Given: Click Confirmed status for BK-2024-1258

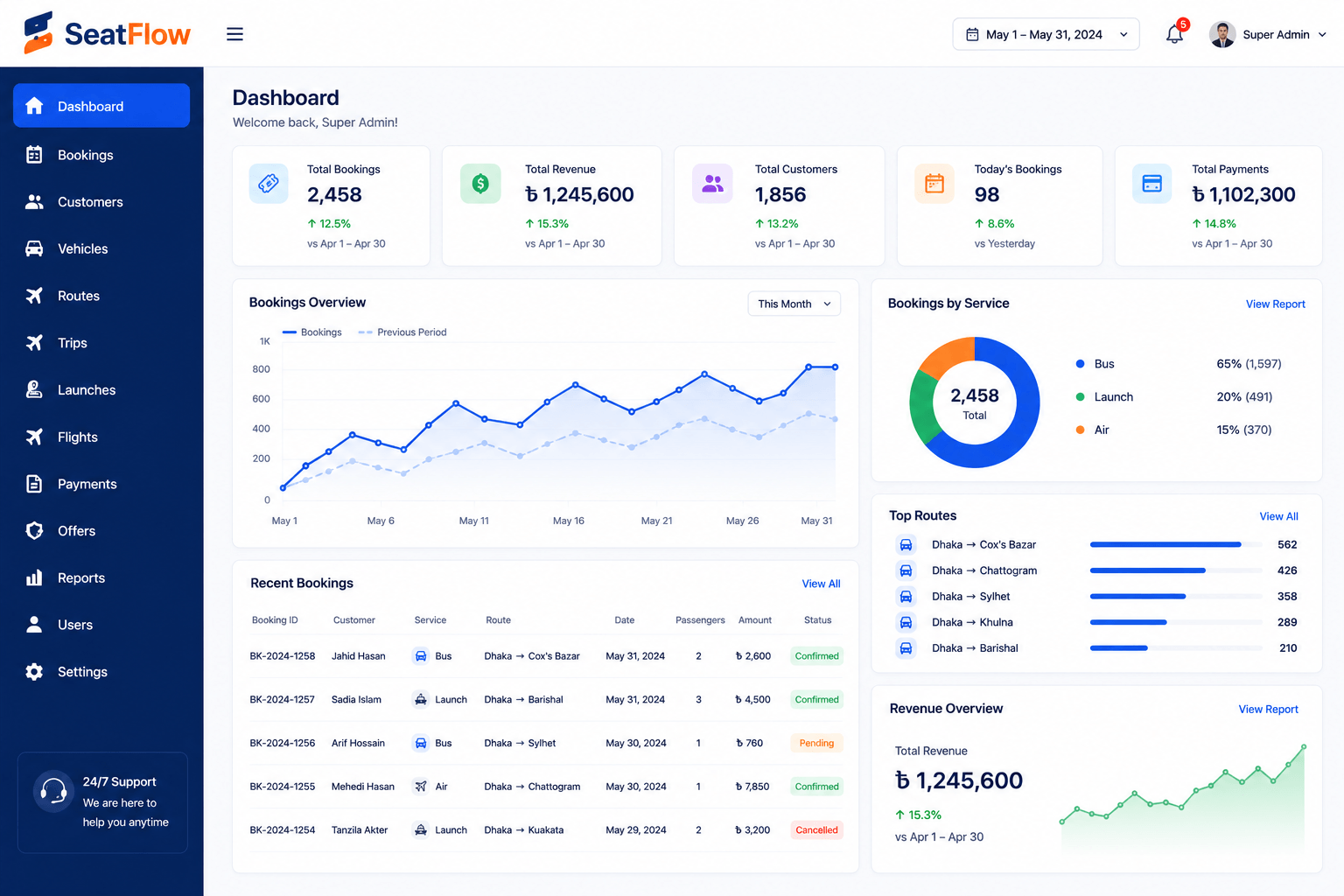Looking at the screenshot, I should 816,656.
